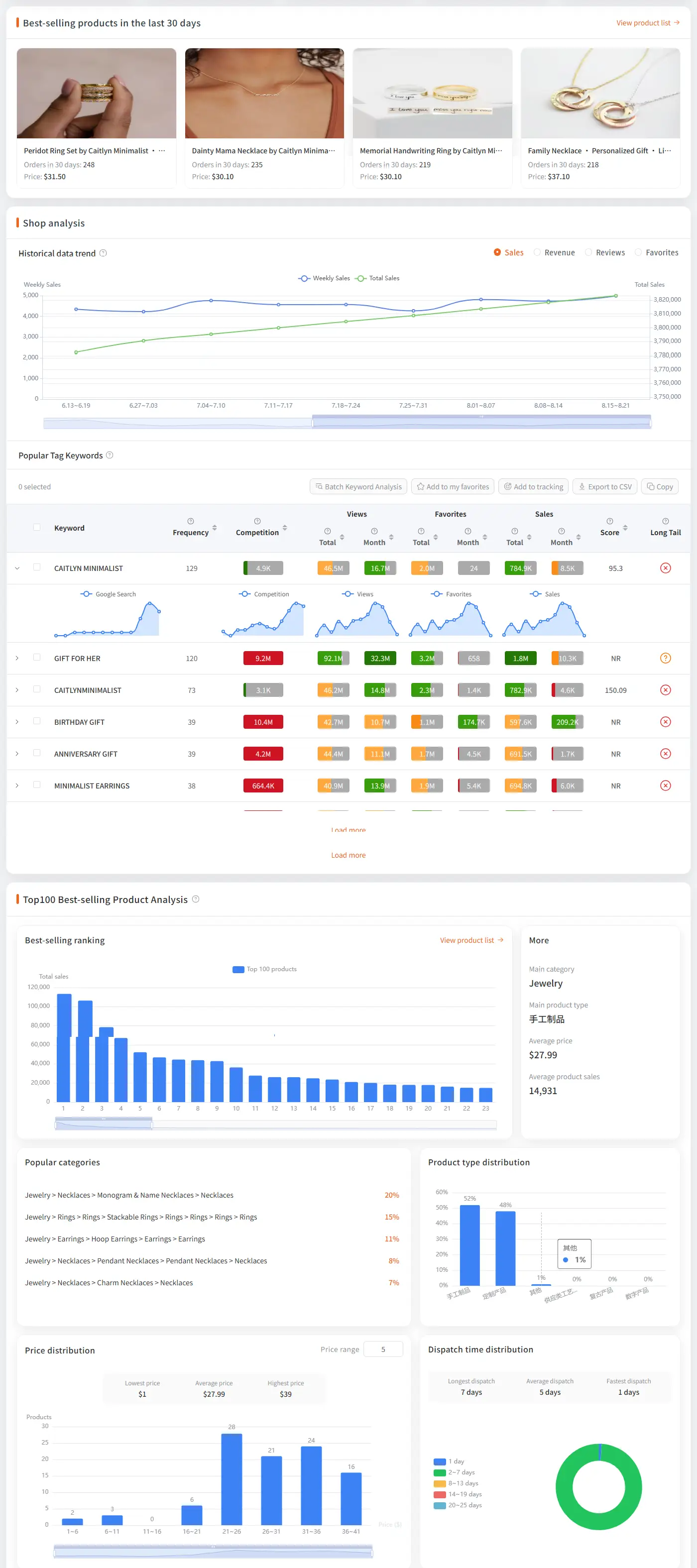697x1568 pixels.
Task: Select the Revenue radio button
Action: [x=537, y=252]
